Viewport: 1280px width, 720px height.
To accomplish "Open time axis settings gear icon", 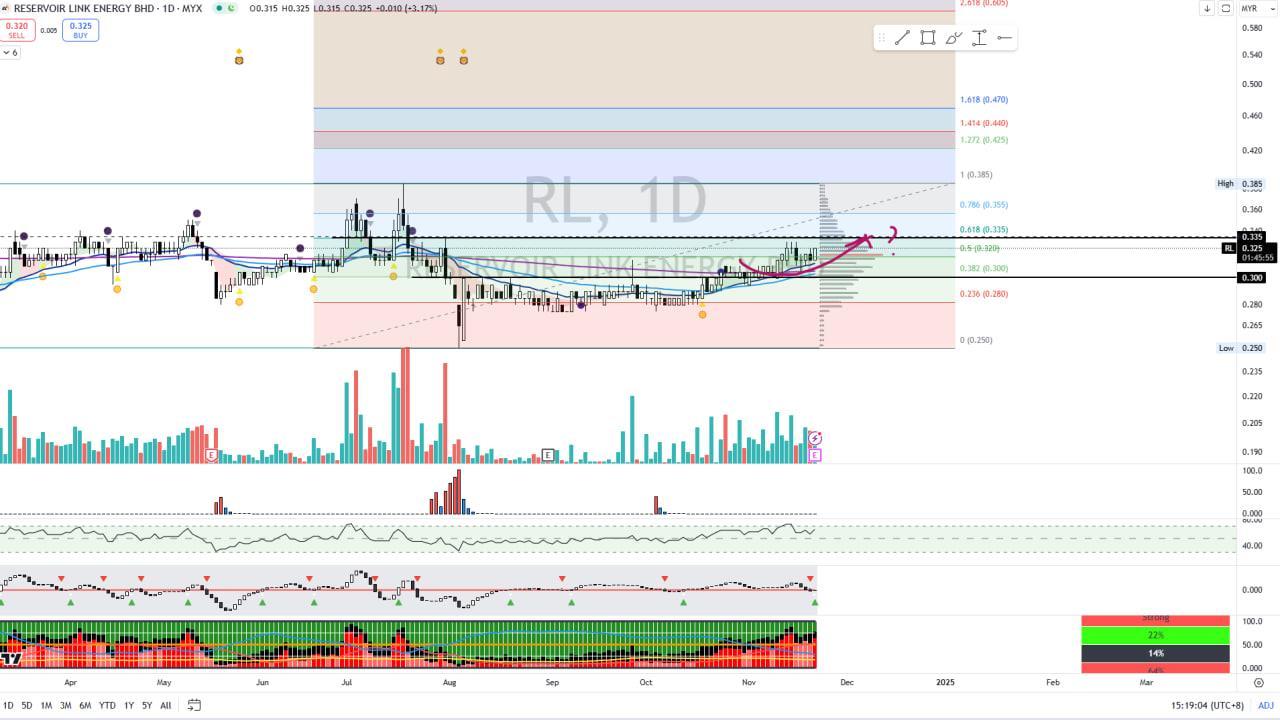I will click(x=1258, y=682).
